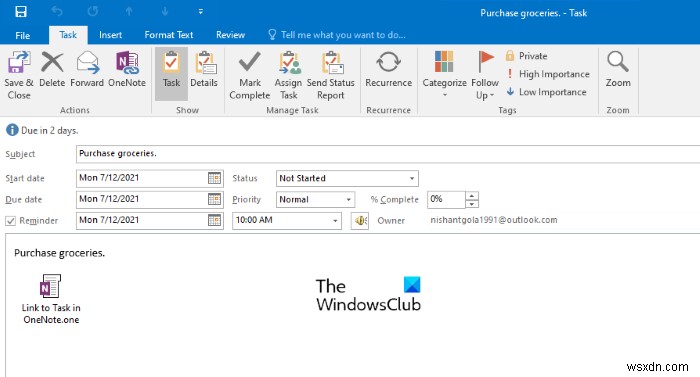Open Recurrence settings

(x=388, y=70)
